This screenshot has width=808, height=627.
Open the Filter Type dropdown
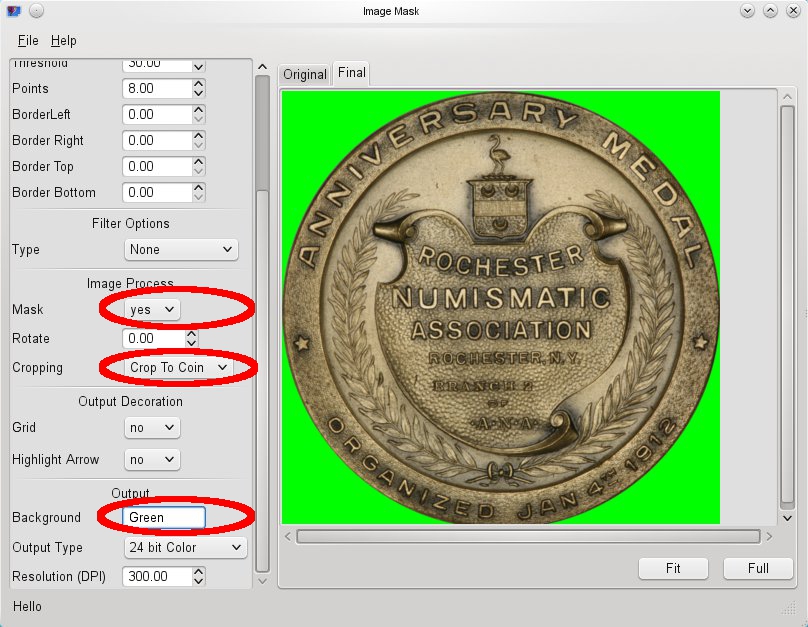(x=181, y=250)
